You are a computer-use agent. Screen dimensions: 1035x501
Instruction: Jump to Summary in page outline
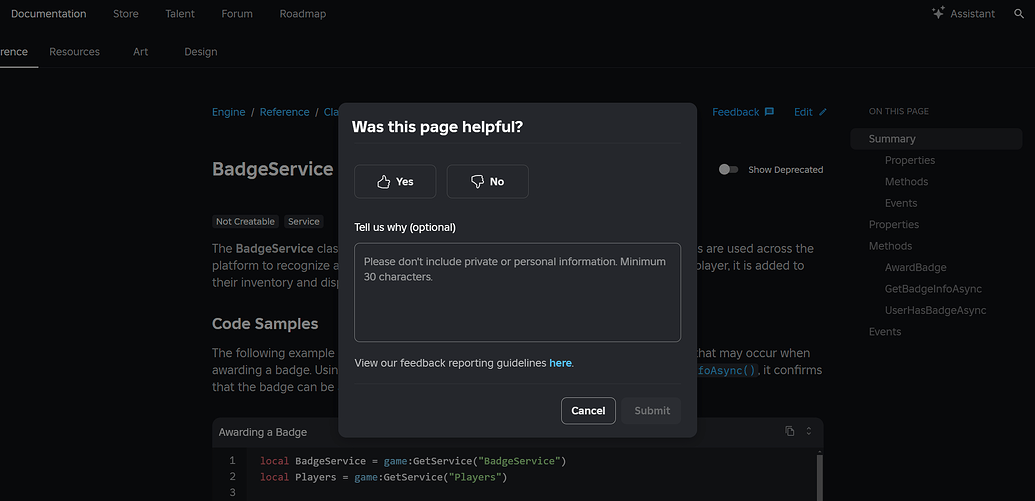(936, 139)
